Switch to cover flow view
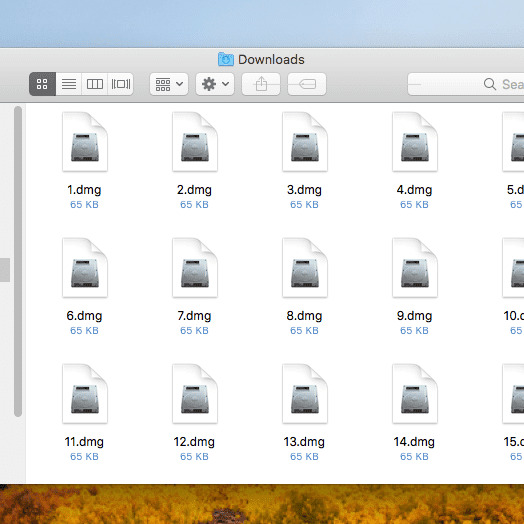Image resolution: width=524 pixels, height=524 pixels. tap(121, 84)
